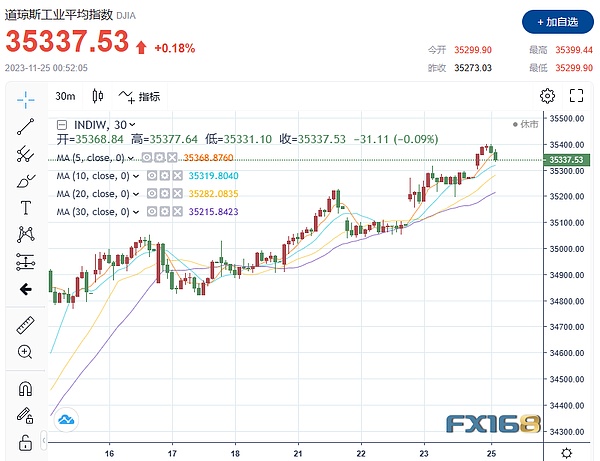Open the chart pattern tool
The height and width of the screenshot is (461, 600).
click(x=26, y=235)
